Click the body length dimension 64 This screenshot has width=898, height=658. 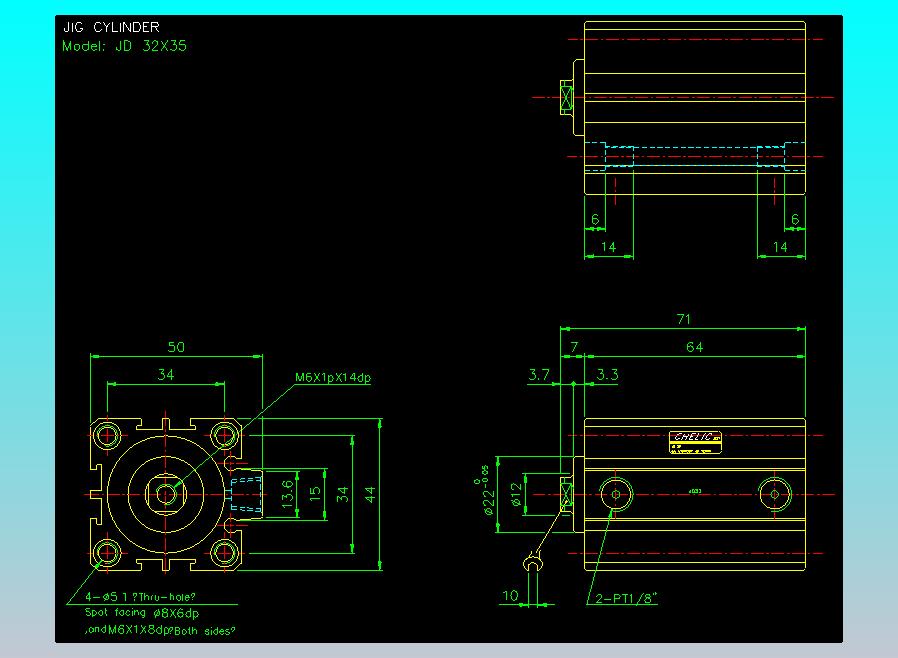[695, 347]
